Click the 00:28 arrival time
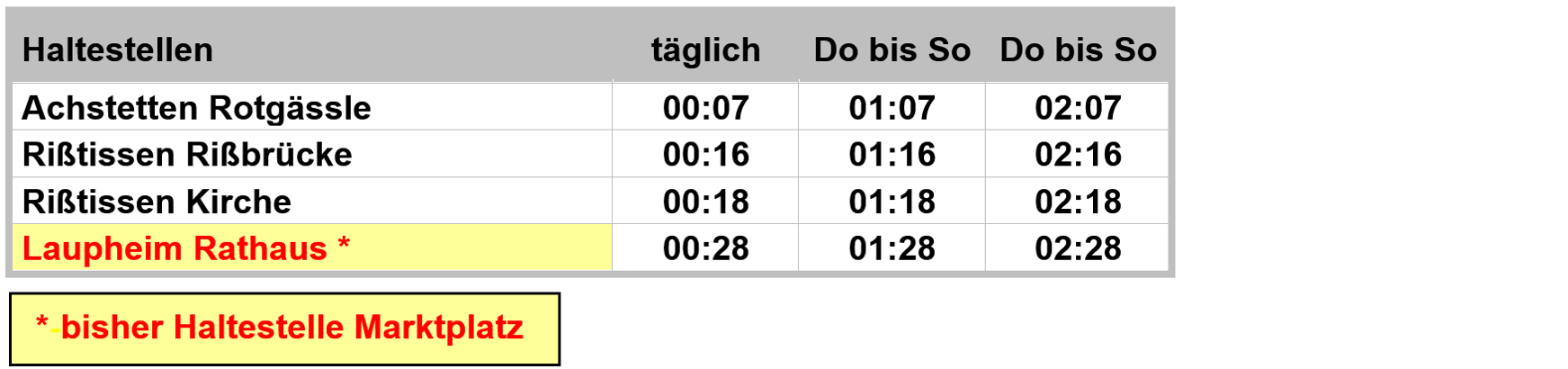This screenshot has height=369, width=1568. pos(706,248)
